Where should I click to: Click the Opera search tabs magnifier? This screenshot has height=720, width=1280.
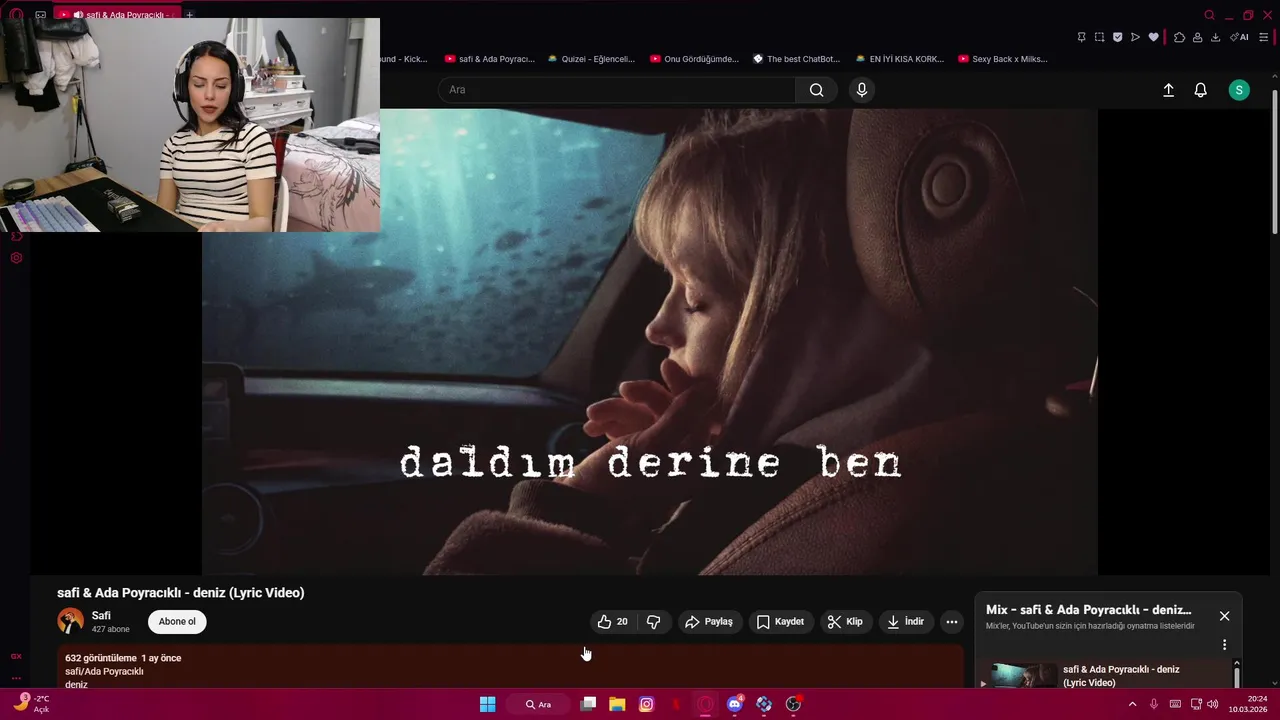pos(1209,15)
